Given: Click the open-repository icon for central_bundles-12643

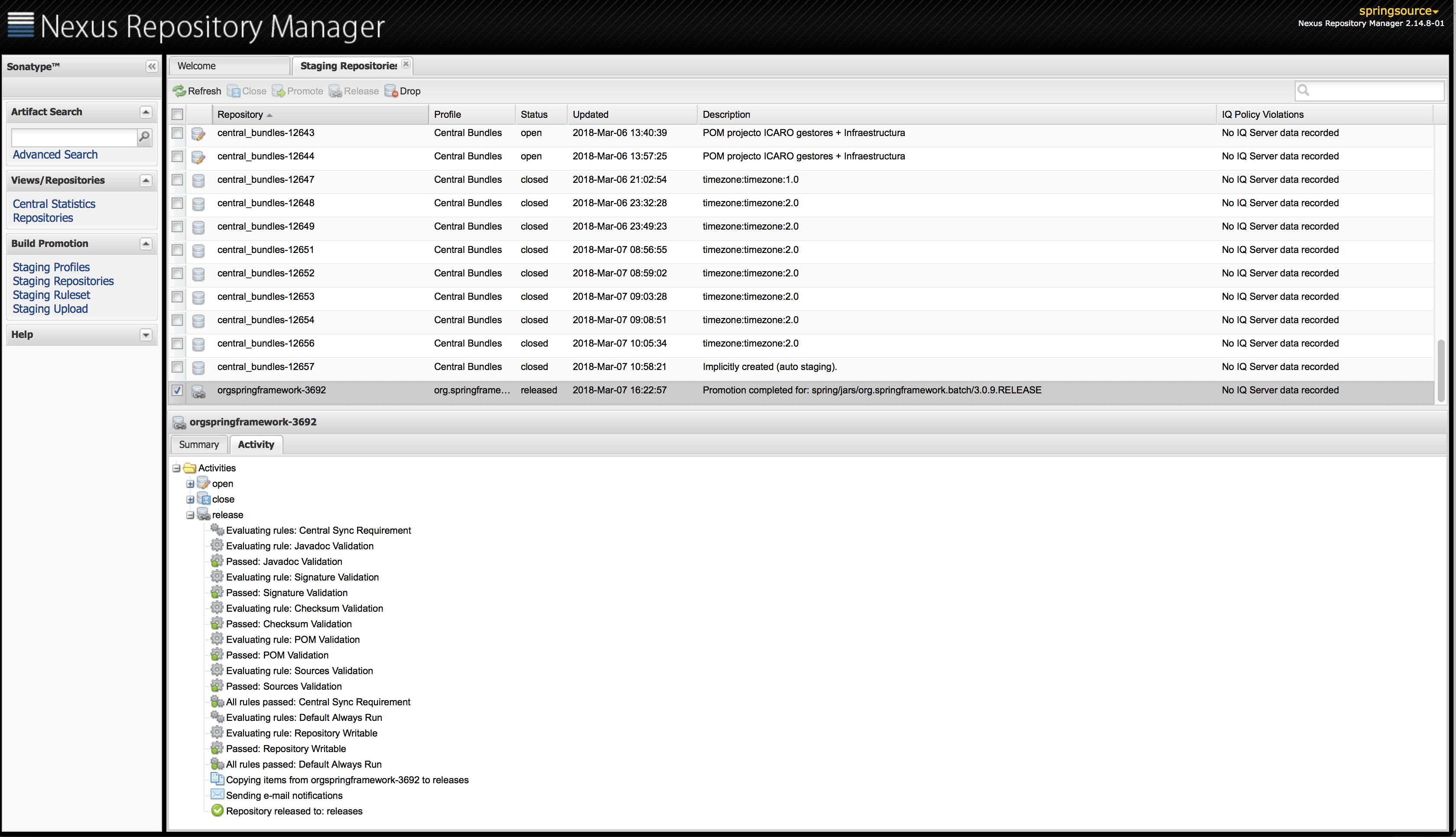Looking at the screenshot, I should 198,133.
